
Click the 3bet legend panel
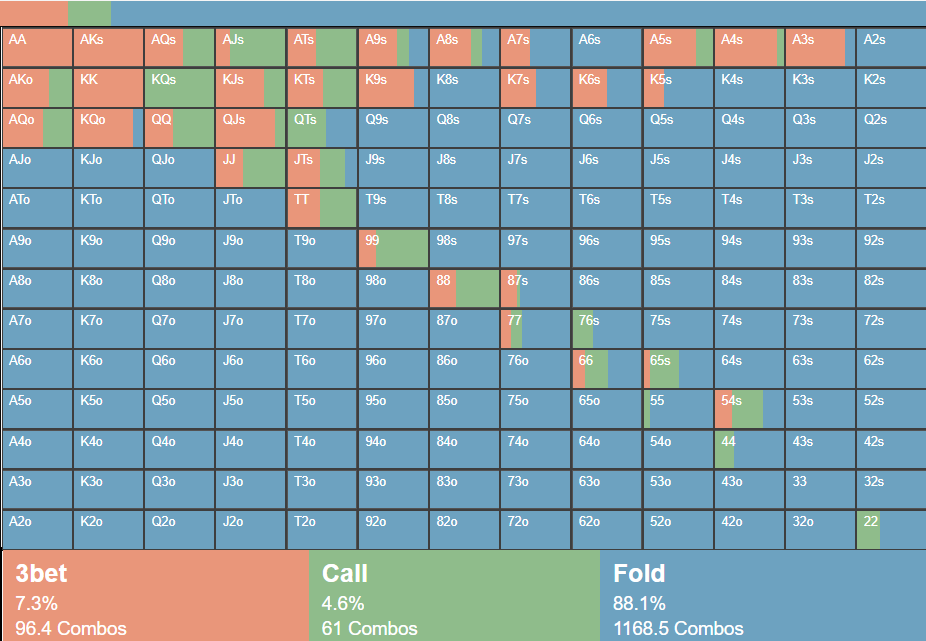tap(155, 596)
